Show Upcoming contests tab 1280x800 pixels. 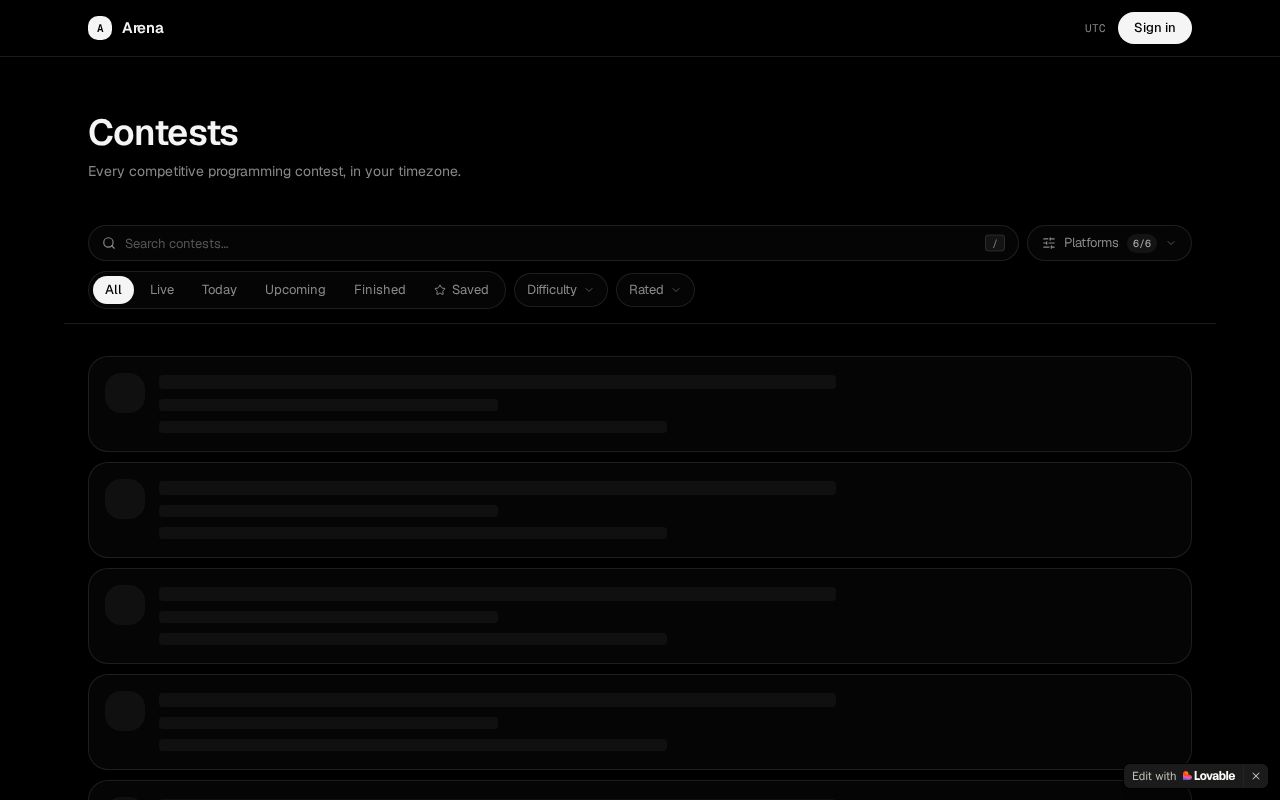point(295,290)
